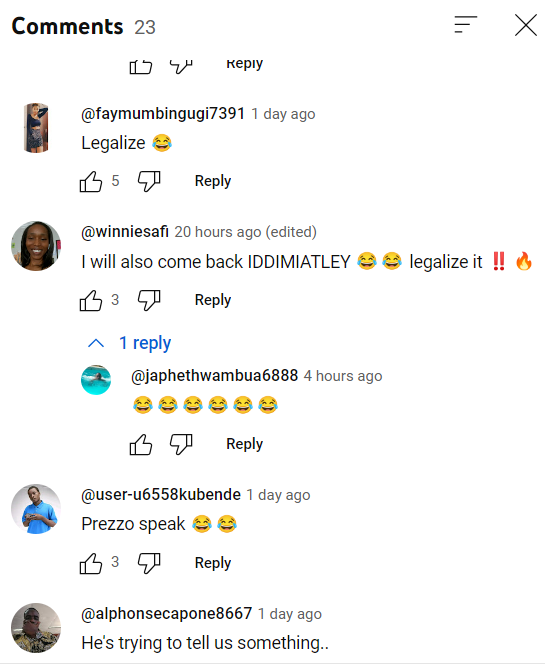Dislike @winniesafi's comment
The height and width of the screenshot is (665, 545).
(x=149, y=300)
